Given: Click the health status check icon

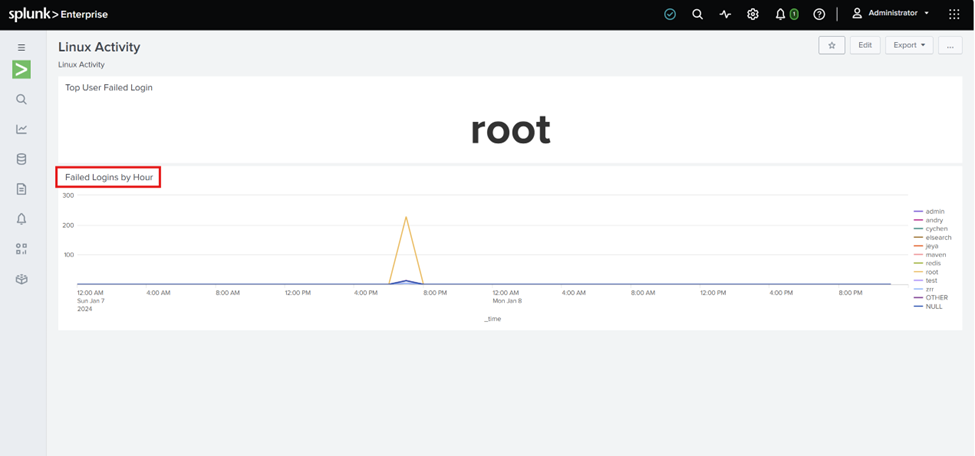Looking at the screenshot, I should 670,14.
